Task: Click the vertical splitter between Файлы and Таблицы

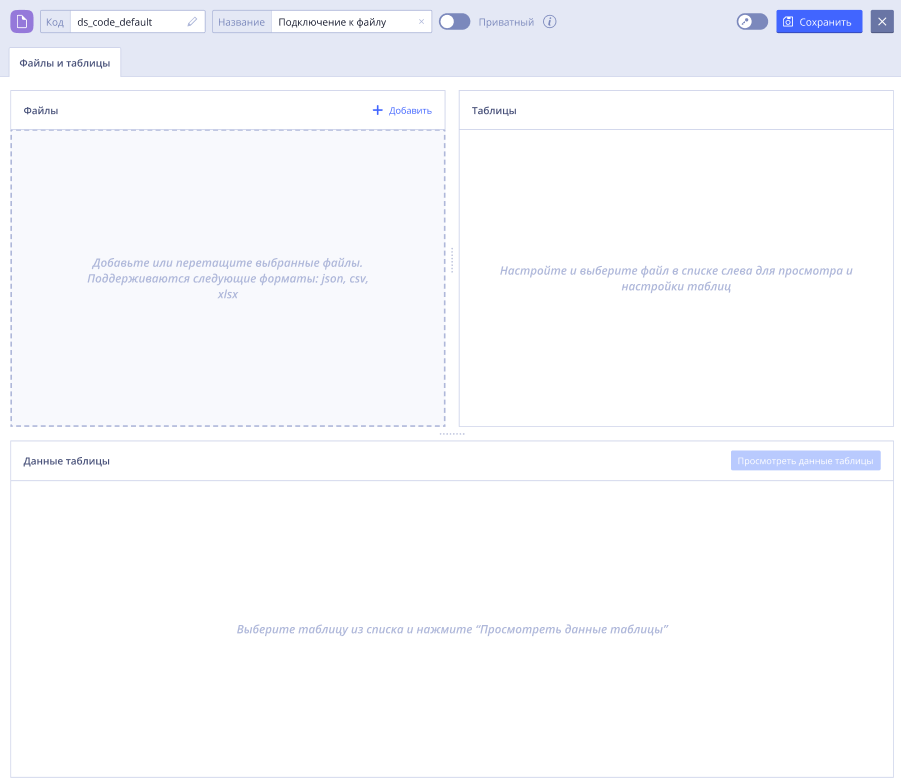Action: (x=452, y=260)
